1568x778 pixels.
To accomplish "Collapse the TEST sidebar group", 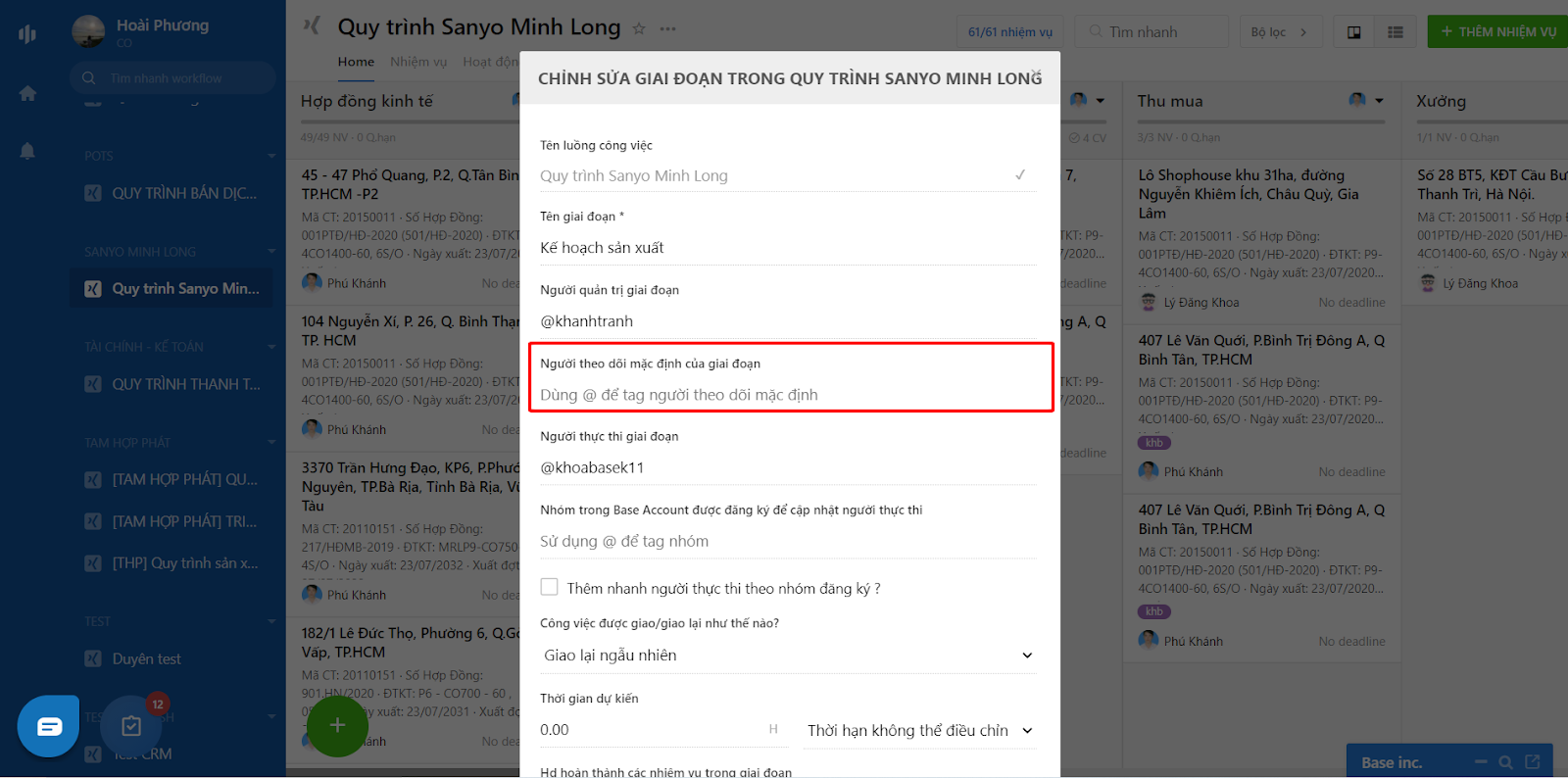I will (271, 621).
